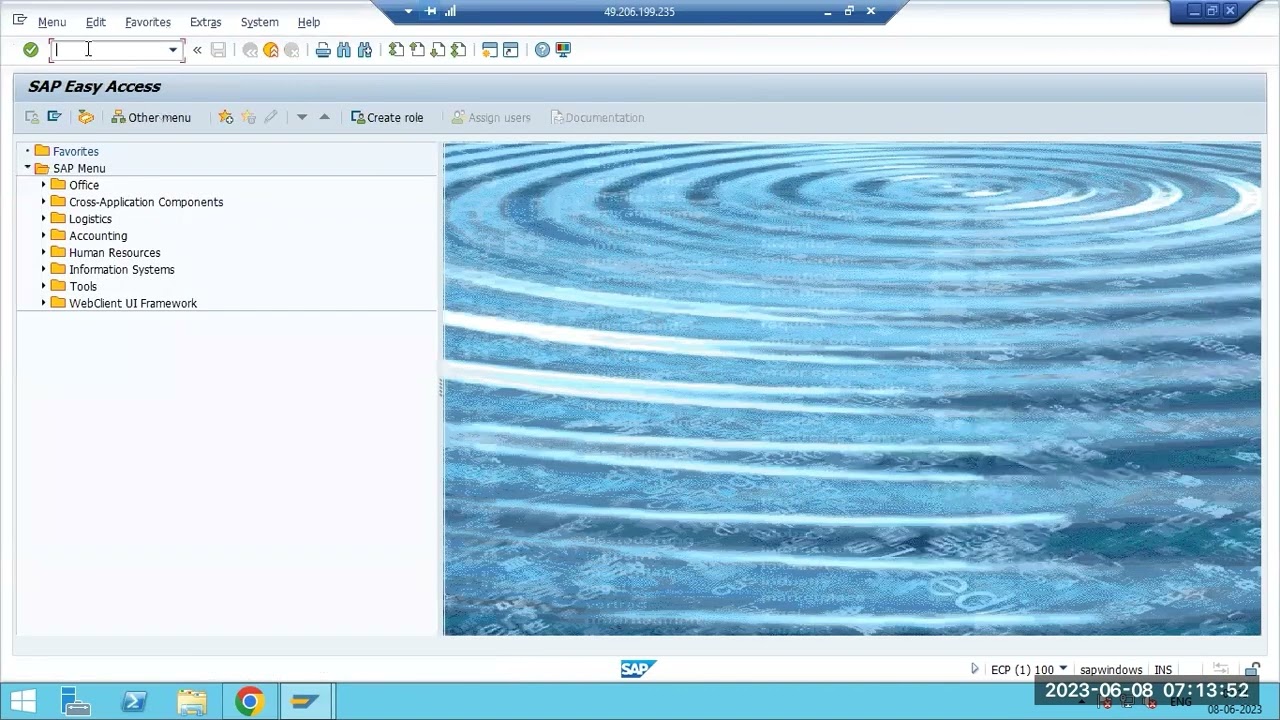1280x720 pixels.
Task: Expand the Office folder
Action: click(x=44, y=185)
